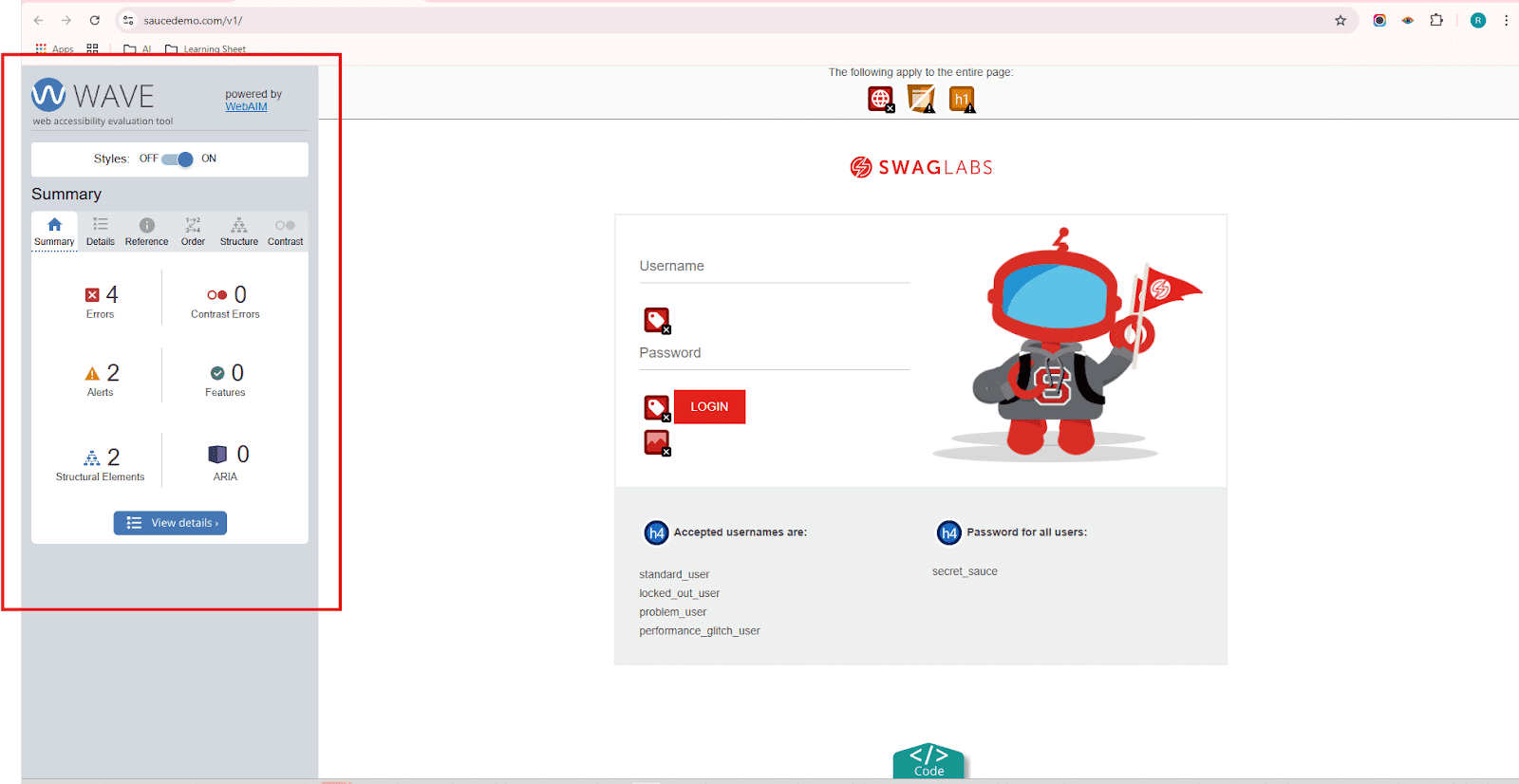The width and height of the screenshot is (1519, 784).
Task: Click the missing label icon beside LOGIN
Action: click(657, 408)
